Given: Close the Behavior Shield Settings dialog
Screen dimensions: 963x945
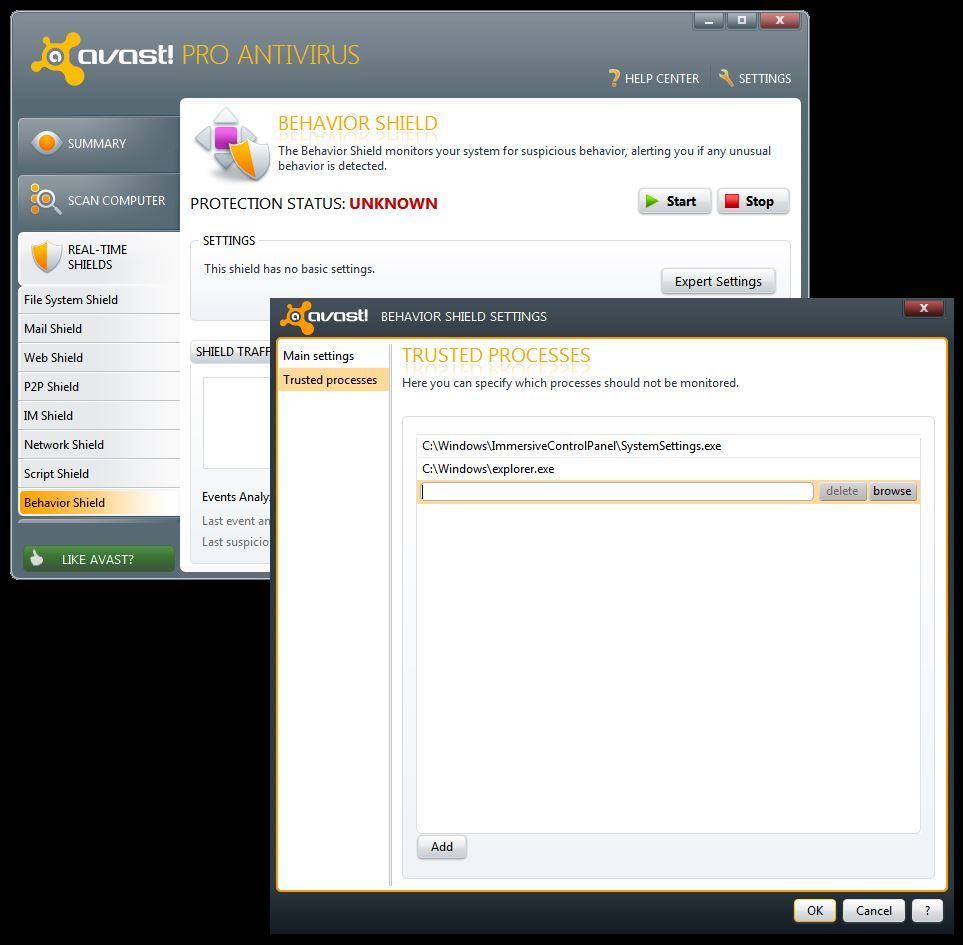Looking at the screenshot, I should point(923,308).
